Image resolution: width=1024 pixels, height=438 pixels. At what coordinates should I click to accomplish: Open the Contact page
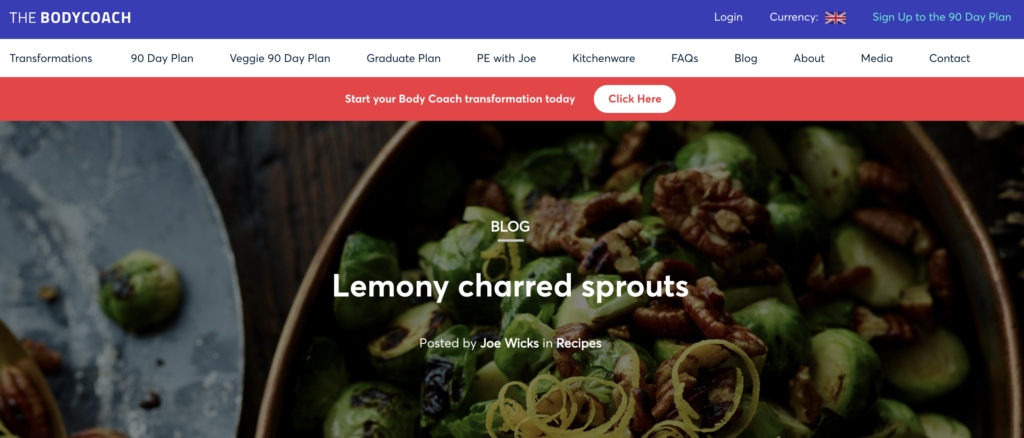tap(950, 58)
